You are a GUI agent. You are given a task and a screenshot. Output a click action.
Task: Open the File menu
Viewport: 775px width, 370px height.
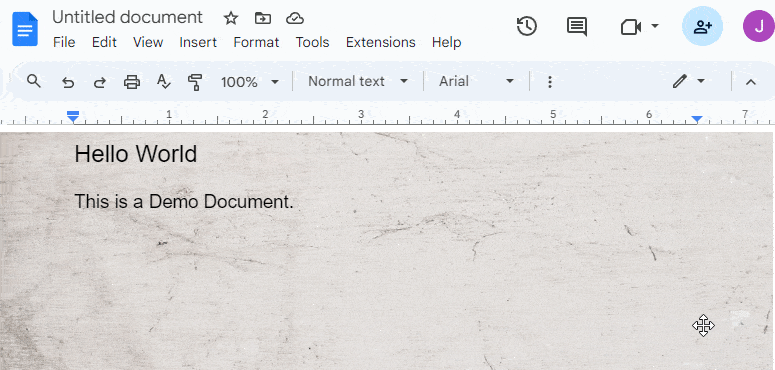(x=64, y=42)
